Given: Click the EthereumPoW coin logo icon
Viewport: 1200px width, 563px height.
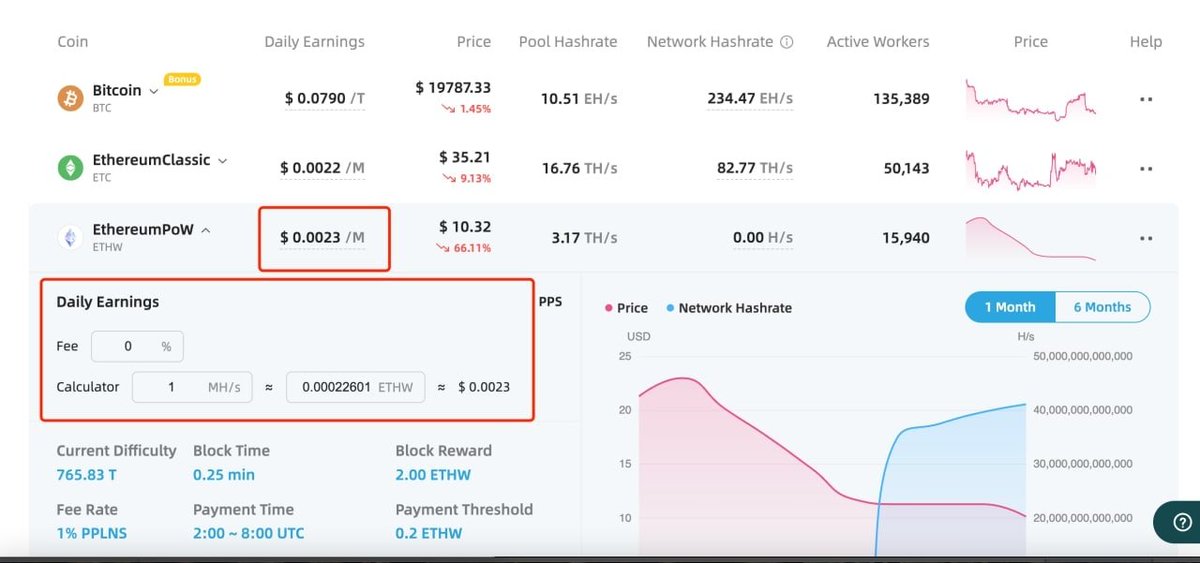Looking at the screenshot, I should coord(70,237).
